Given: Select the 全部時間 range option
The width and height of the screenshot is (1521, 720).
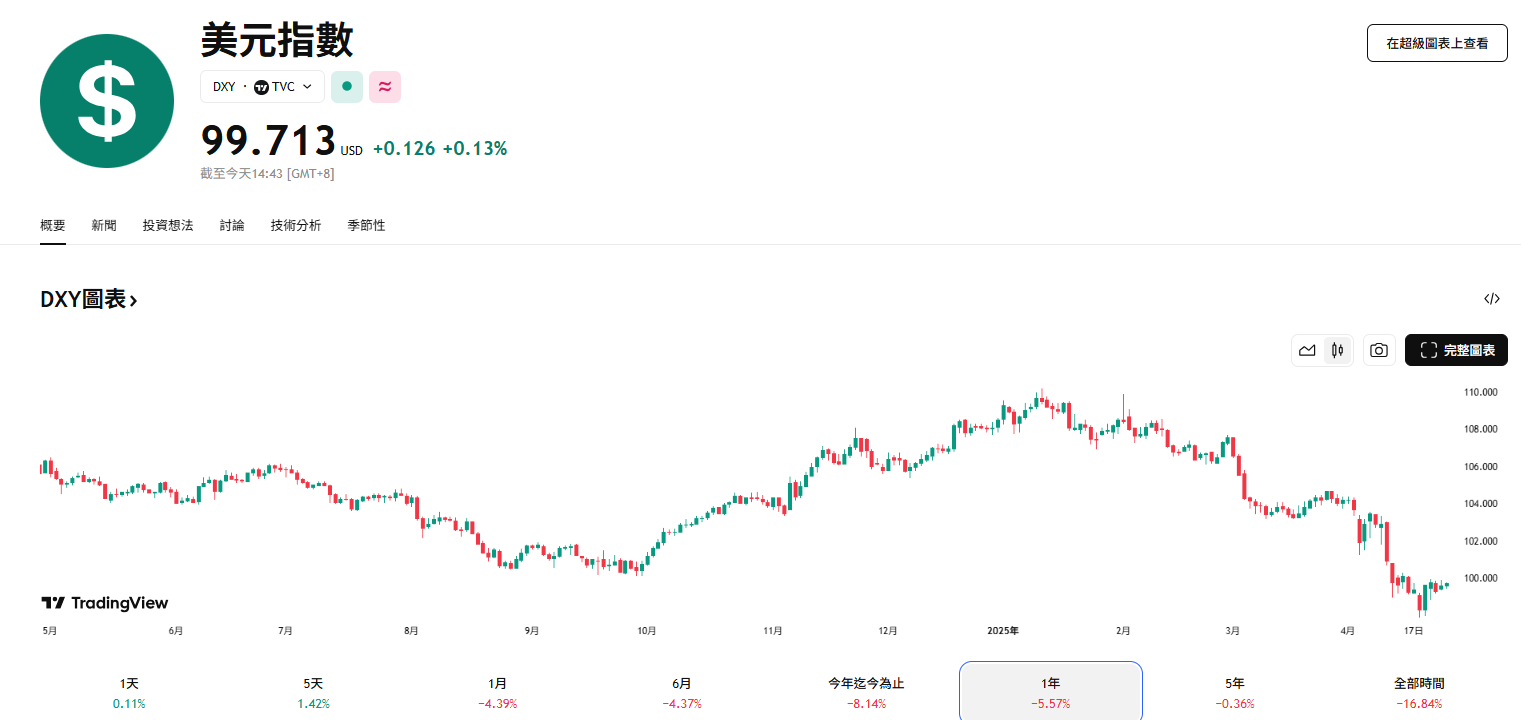Looking at the screenshot, I should (1419, 691).
